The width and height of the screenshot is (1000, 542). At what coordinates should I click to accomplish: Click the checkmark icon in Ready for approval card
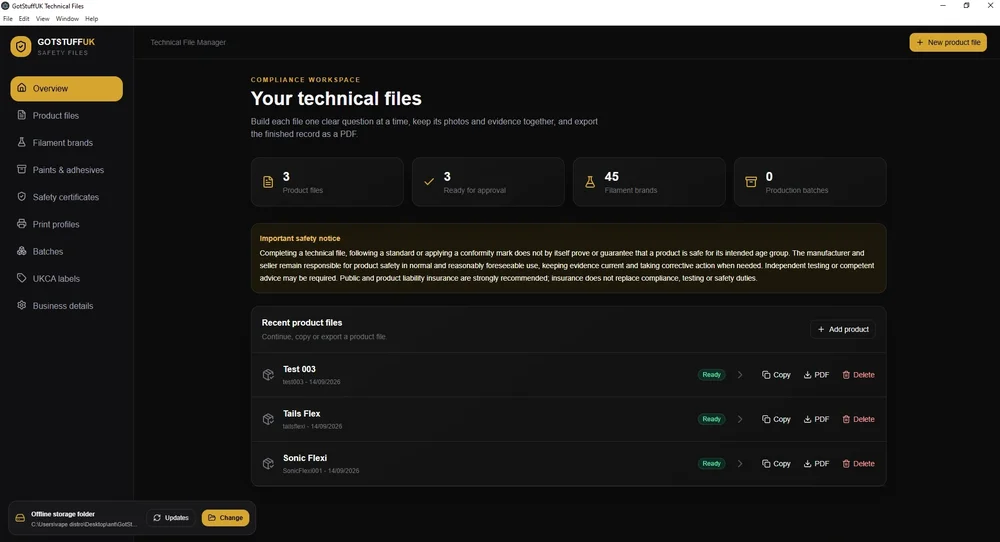[x=429, y=182]
